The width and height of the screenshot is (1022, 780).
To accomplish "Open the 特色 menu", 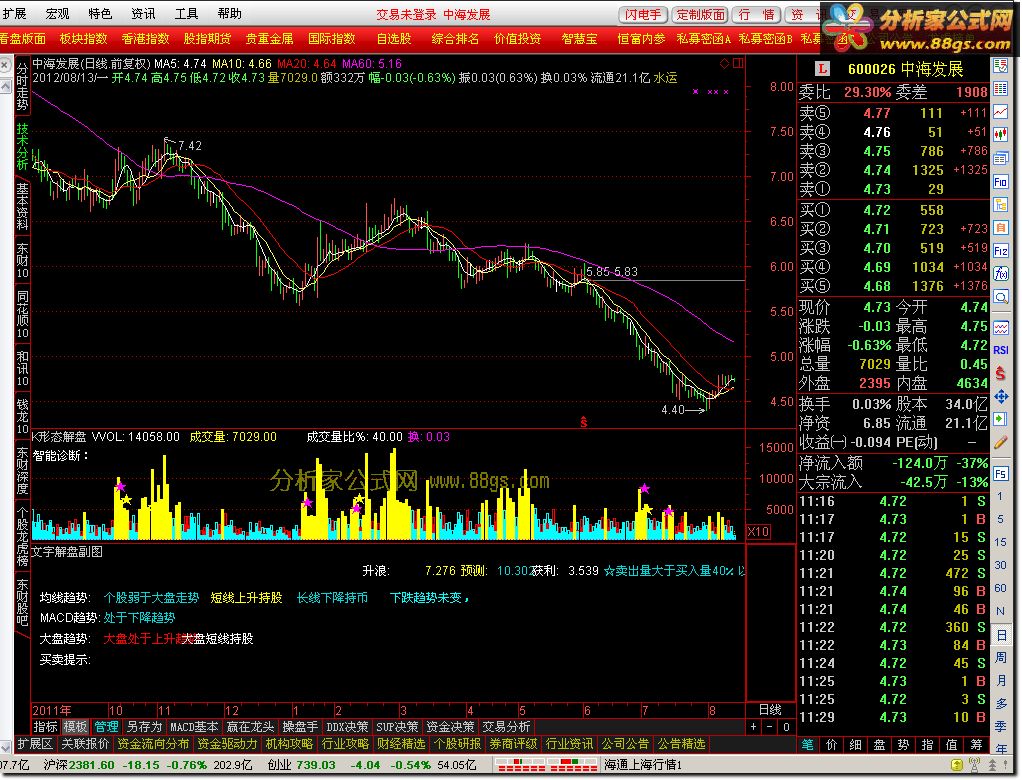I will click(100, 14).
